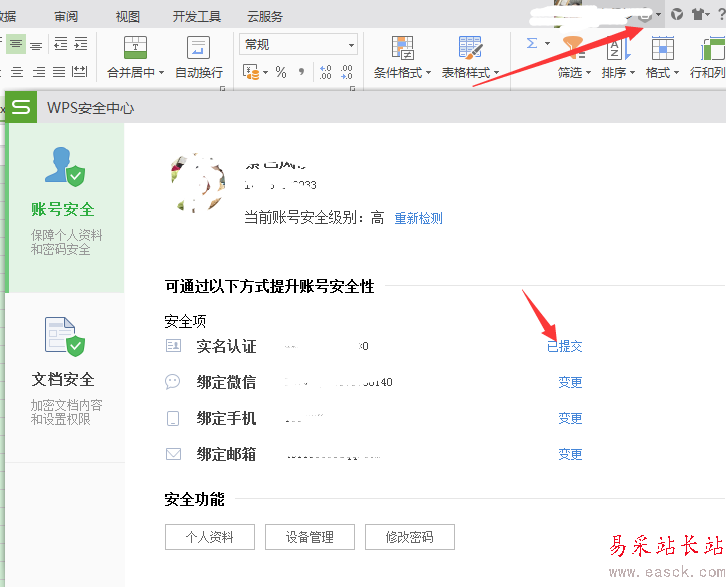Select 文档安全 in the sidebar
This screenshot has width=726, height=587.
(65, 377)
